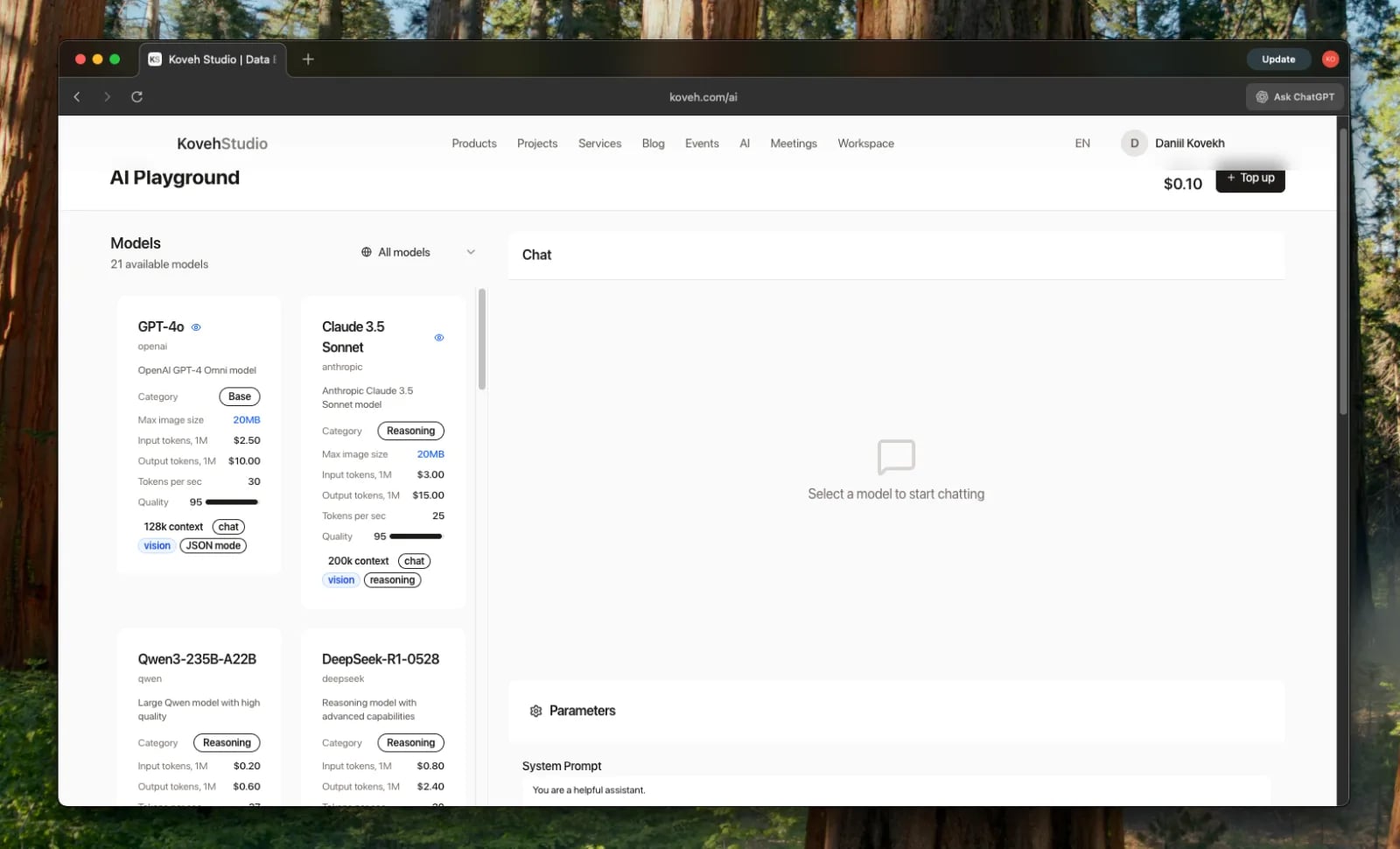Image resolution: width=1400 pixels, height=849 pixels.
Task: Expand the All models dropdown
Action: [471, 252]
